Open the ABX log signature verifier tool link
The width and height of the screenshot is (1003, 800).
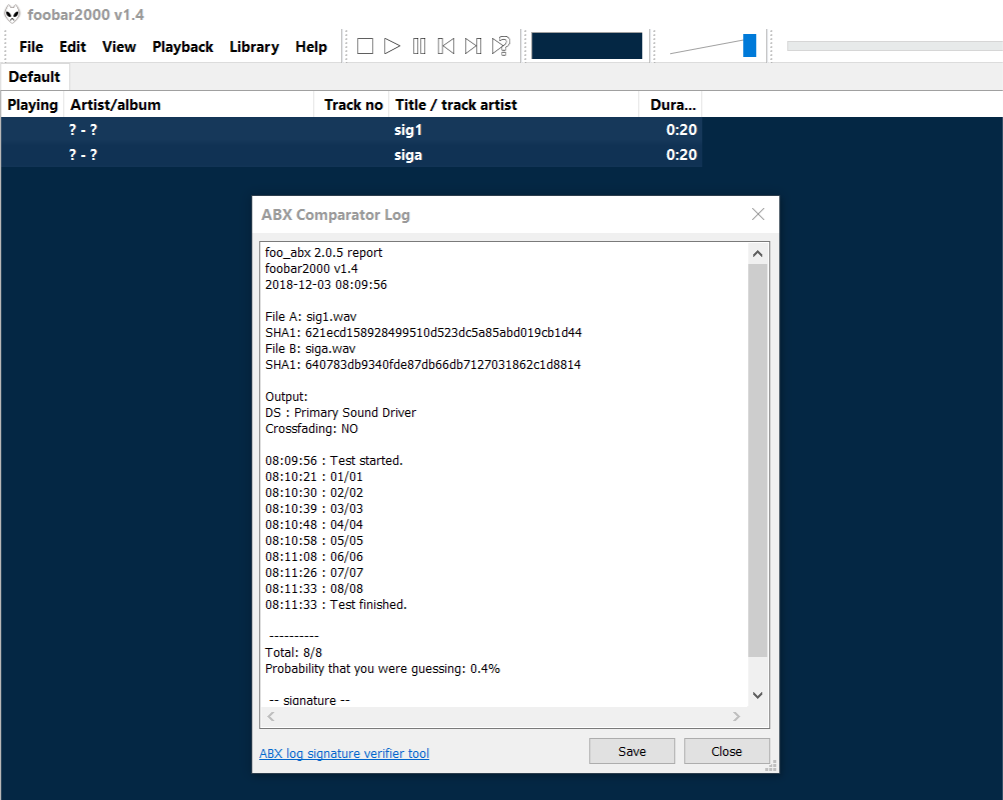pyautogui.click(x=344, y=753)
